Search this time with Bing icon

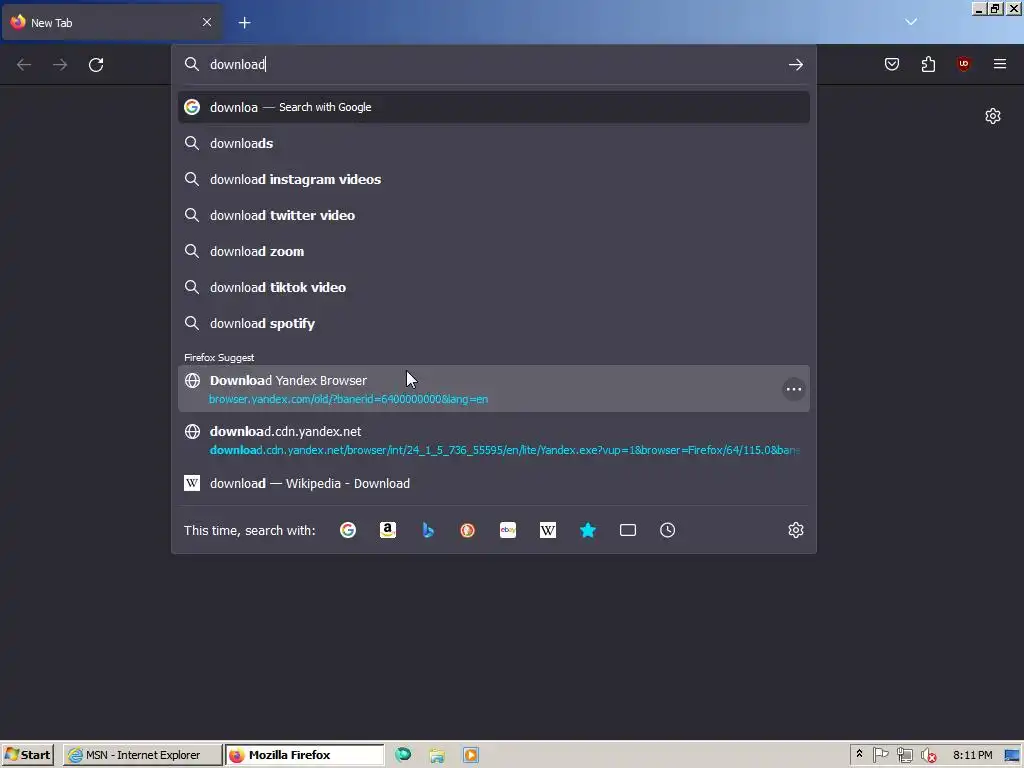[x=428, y=530]
